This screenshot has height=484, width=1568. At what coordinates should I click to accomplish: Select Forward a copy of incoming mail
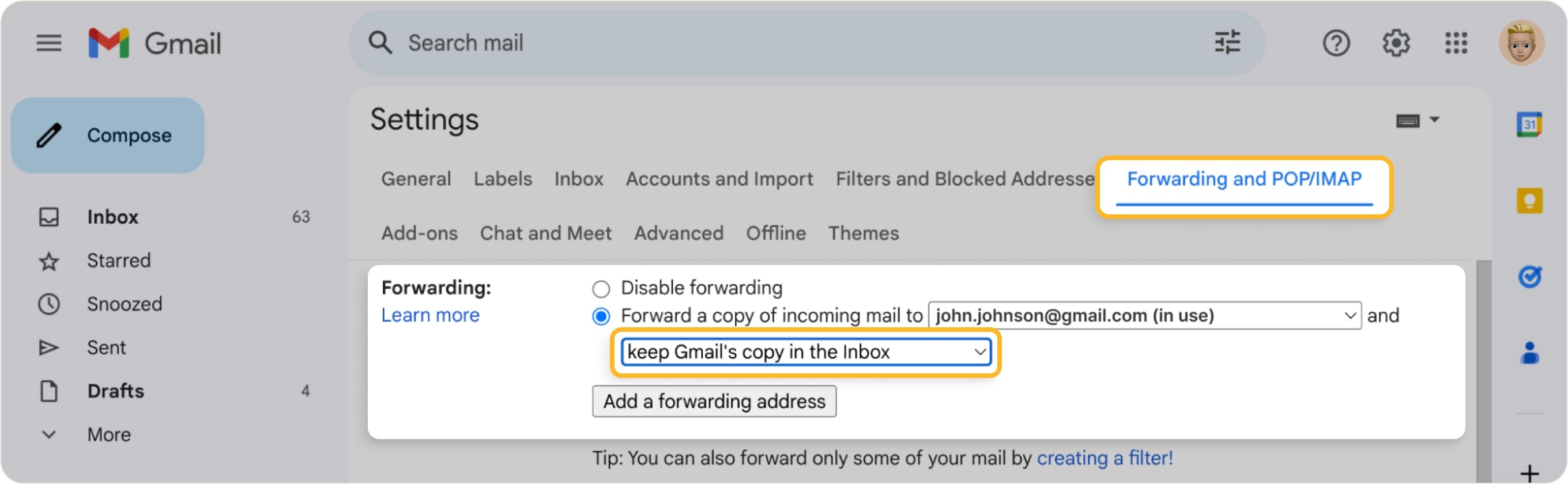click(601, 316)
